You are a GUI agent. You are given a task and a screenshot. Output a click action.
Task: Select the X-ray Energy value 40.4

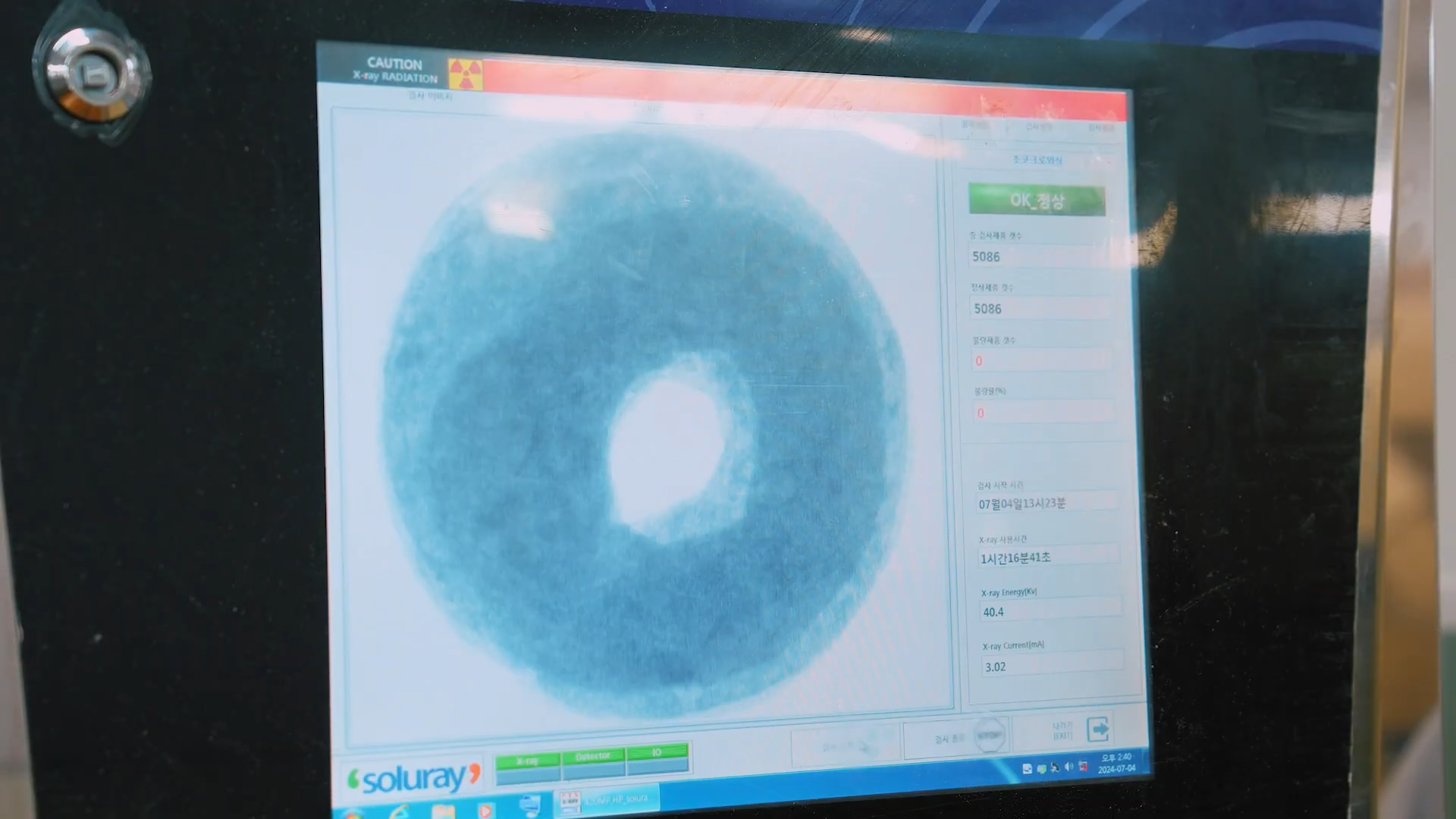tap(1050, 611)
